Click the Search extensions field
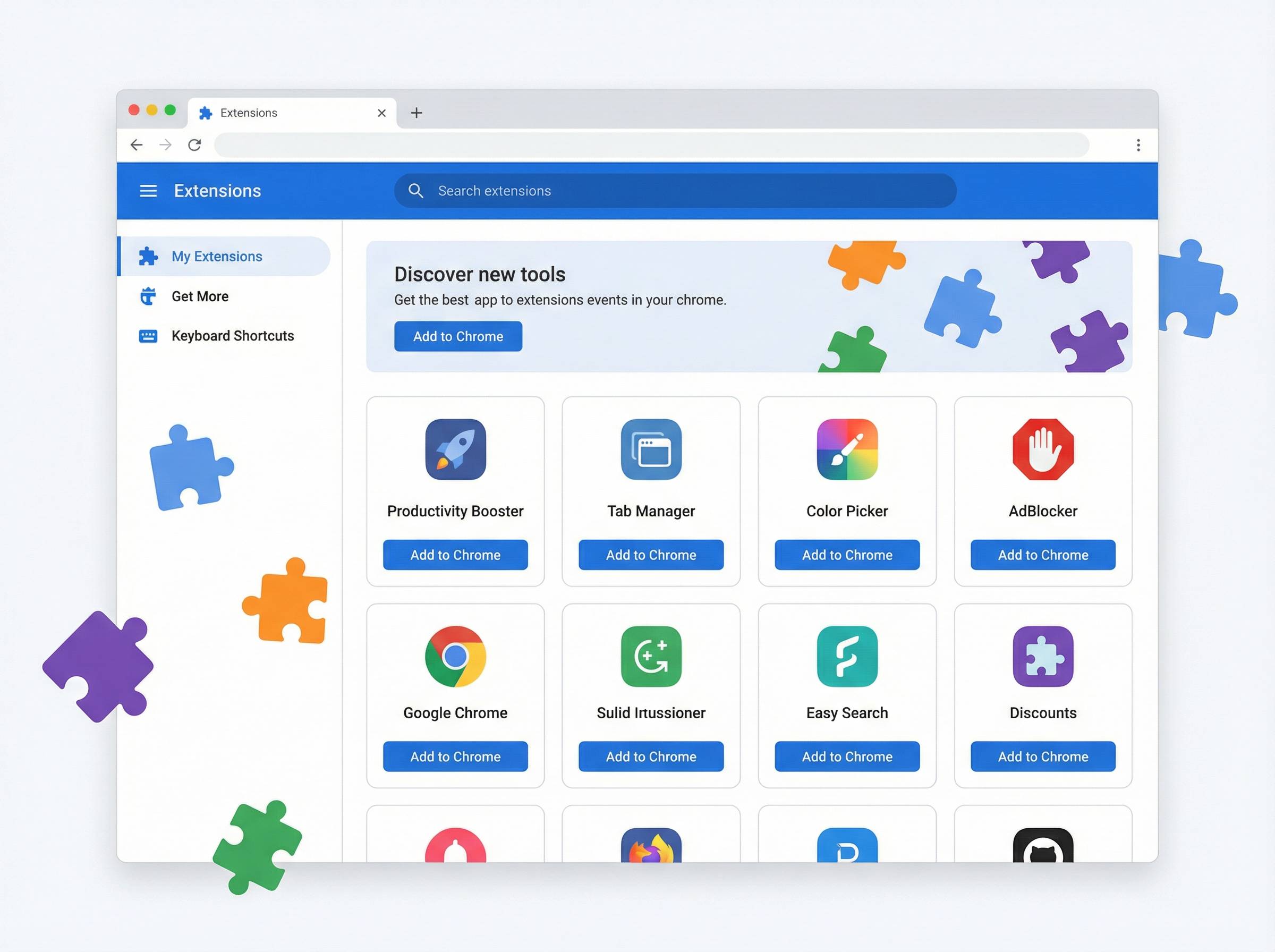 674,191
